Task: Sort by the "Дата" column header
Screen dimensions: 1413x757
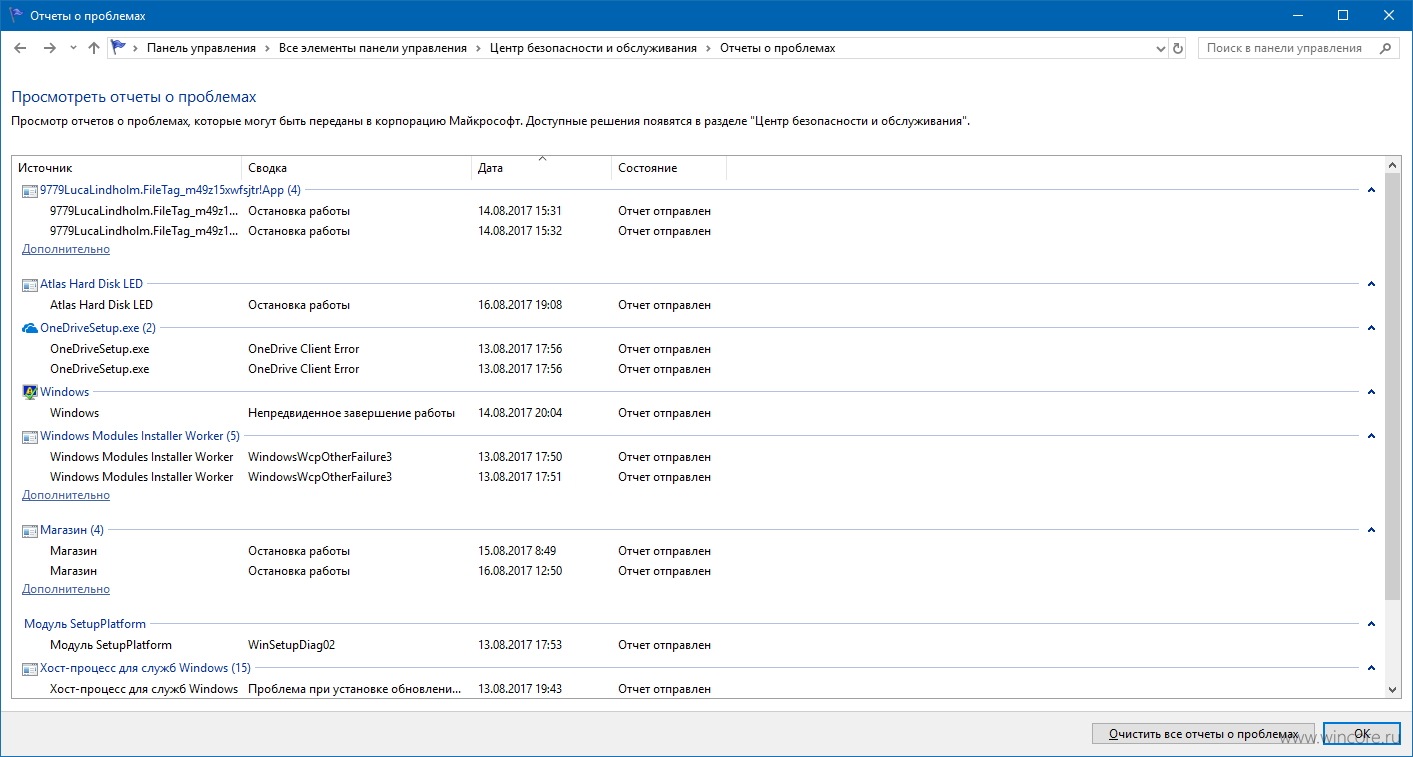Action: [541, 168]
